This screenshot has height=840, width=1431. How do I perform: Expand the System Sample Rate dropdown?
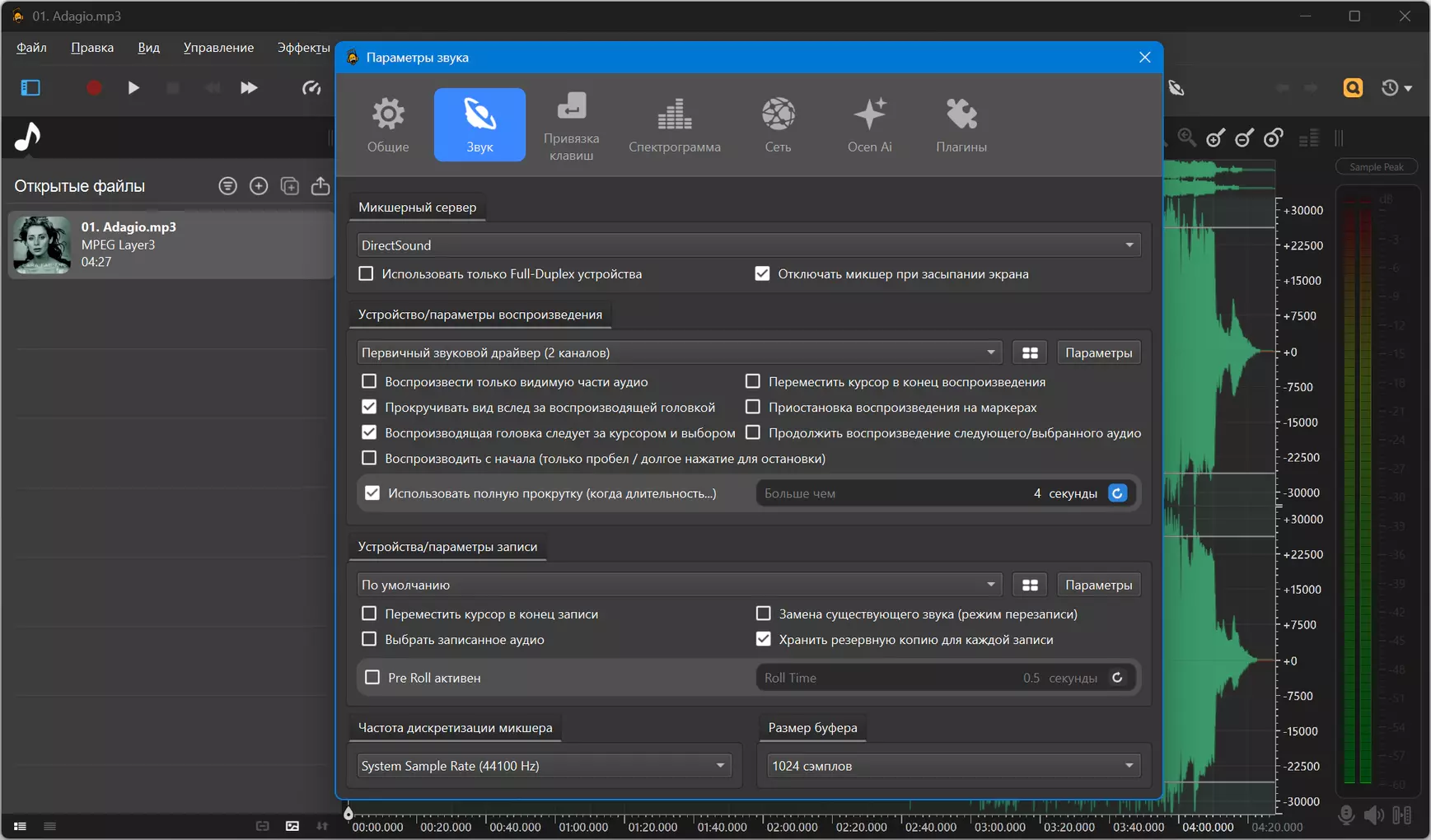point(544,766)
